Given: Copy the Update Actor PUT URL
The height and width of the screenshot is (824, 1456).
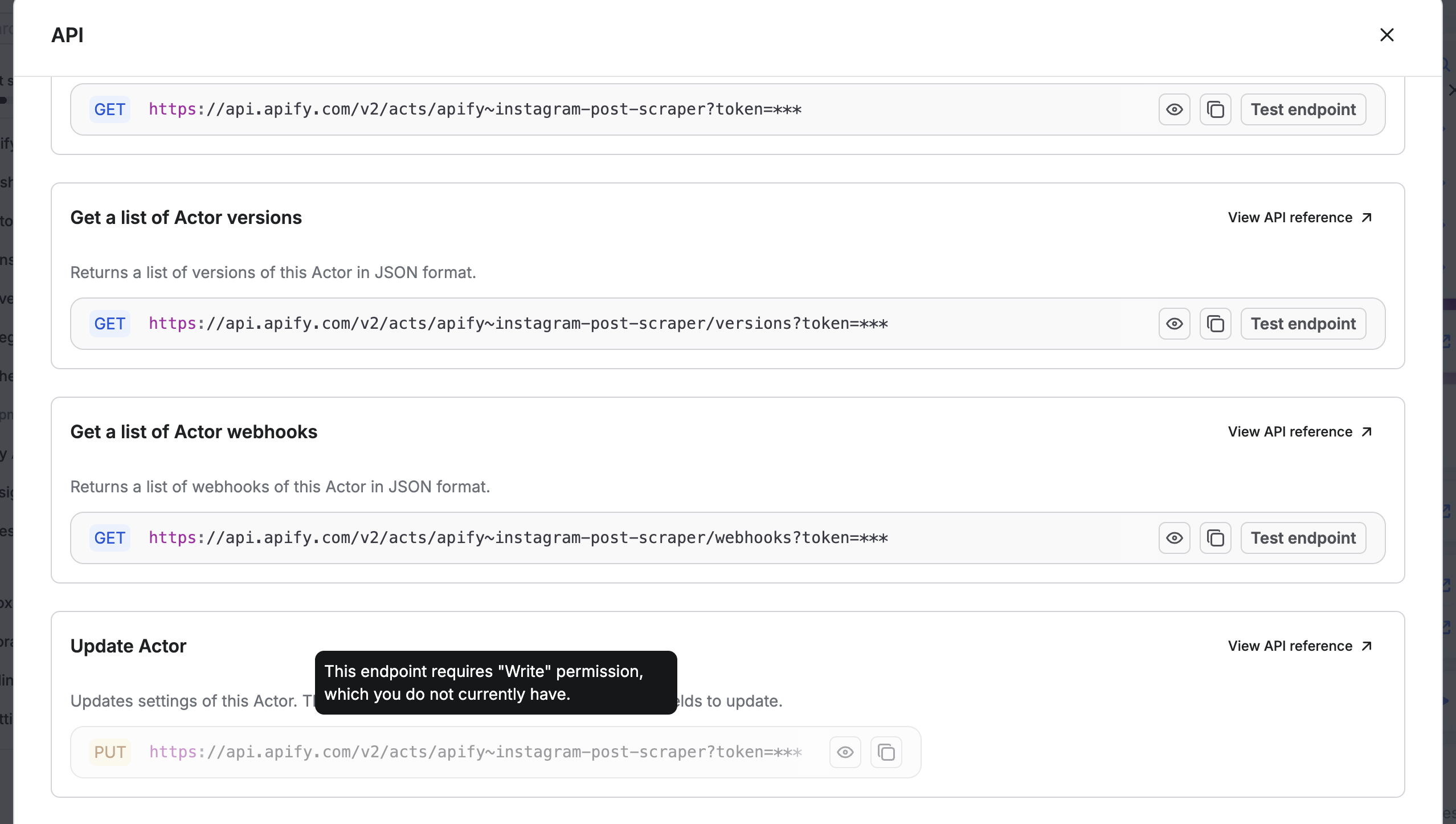Looking at the screenshot, I should (886, 752).
